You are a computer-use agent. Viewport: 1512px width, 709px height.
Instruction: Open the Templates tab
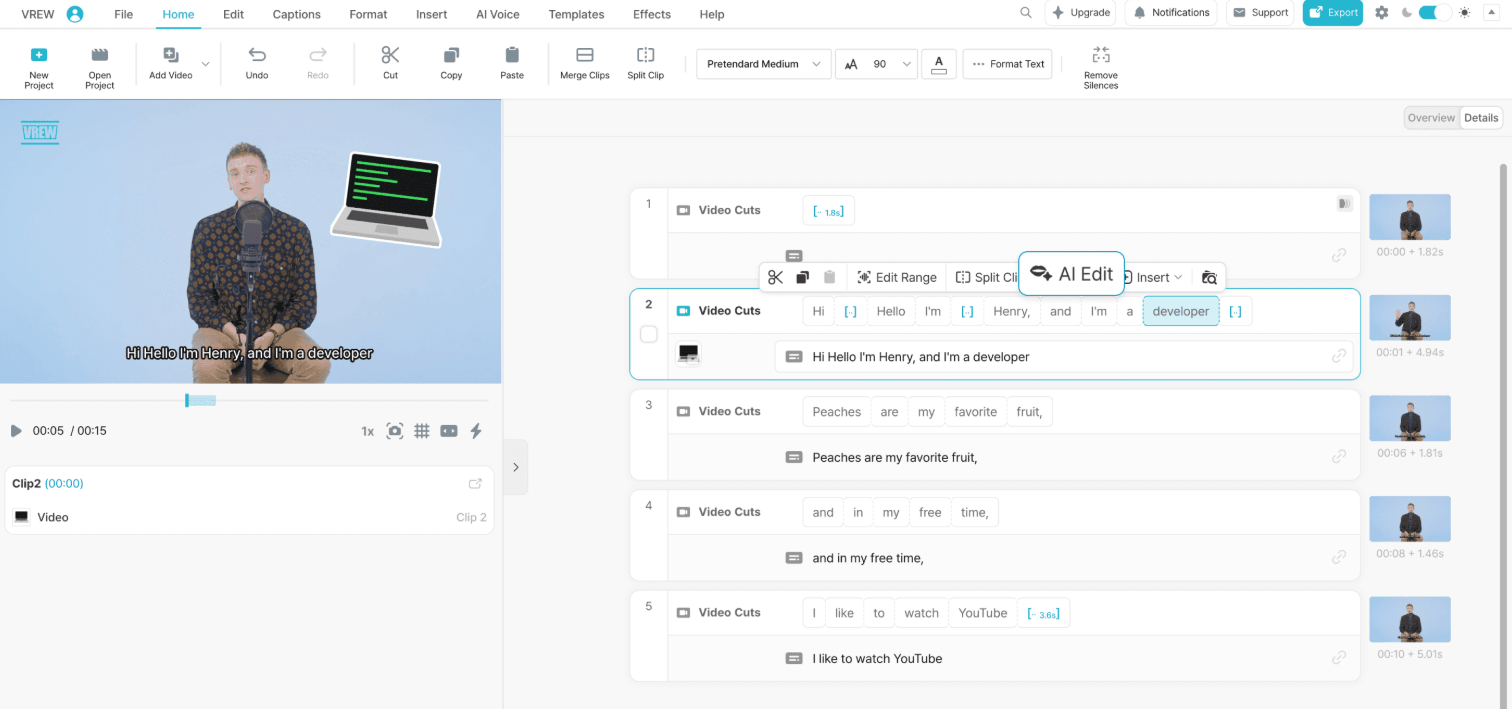click(x=577, y=14)
